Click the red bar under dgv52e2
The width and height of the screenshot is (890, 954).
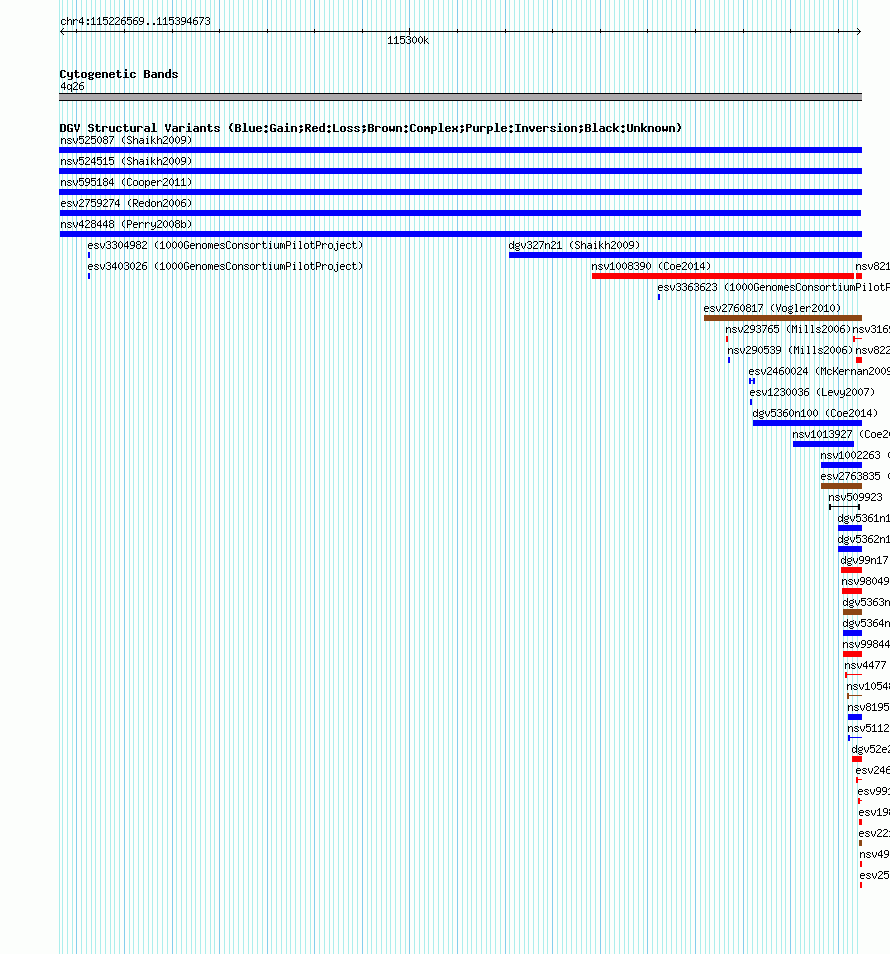click(x=857, y=759)
